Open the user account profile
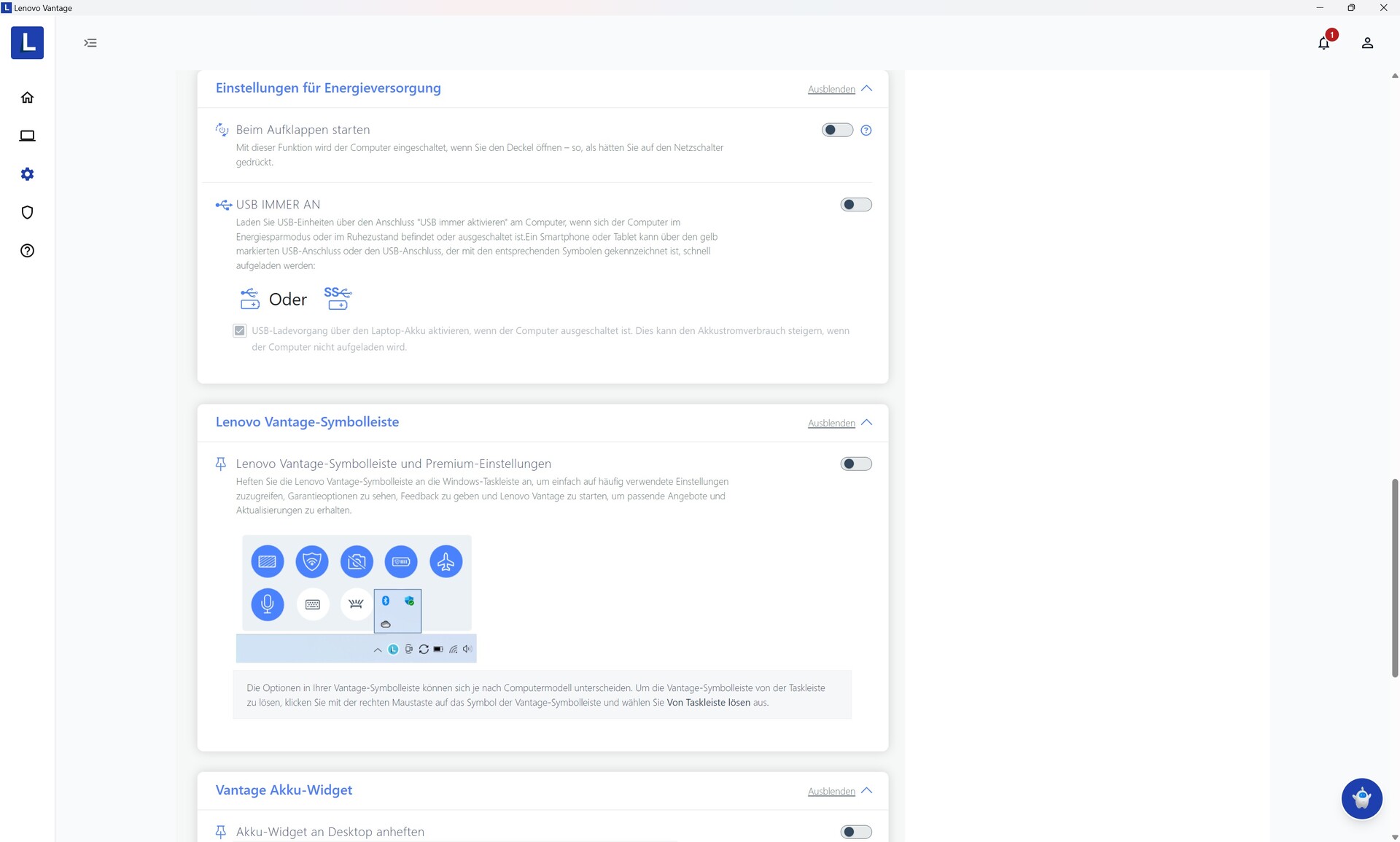This screenshot has height=842, width=1400. 1367,43
